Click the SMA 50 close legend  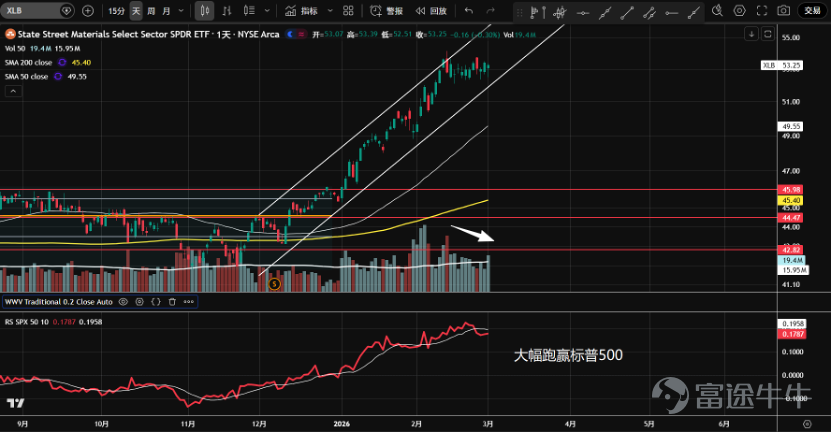tap(27, 76)
